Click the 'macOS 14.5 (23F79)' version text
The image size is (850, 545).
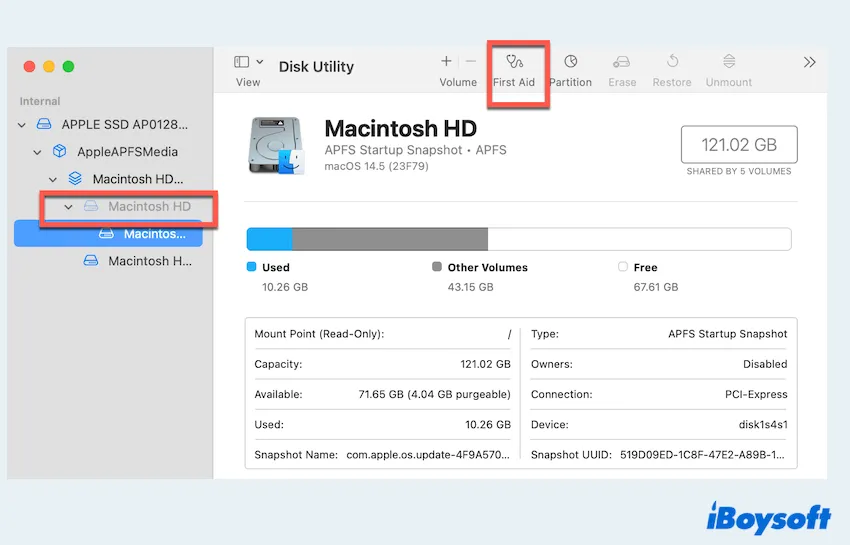point(376,166)
